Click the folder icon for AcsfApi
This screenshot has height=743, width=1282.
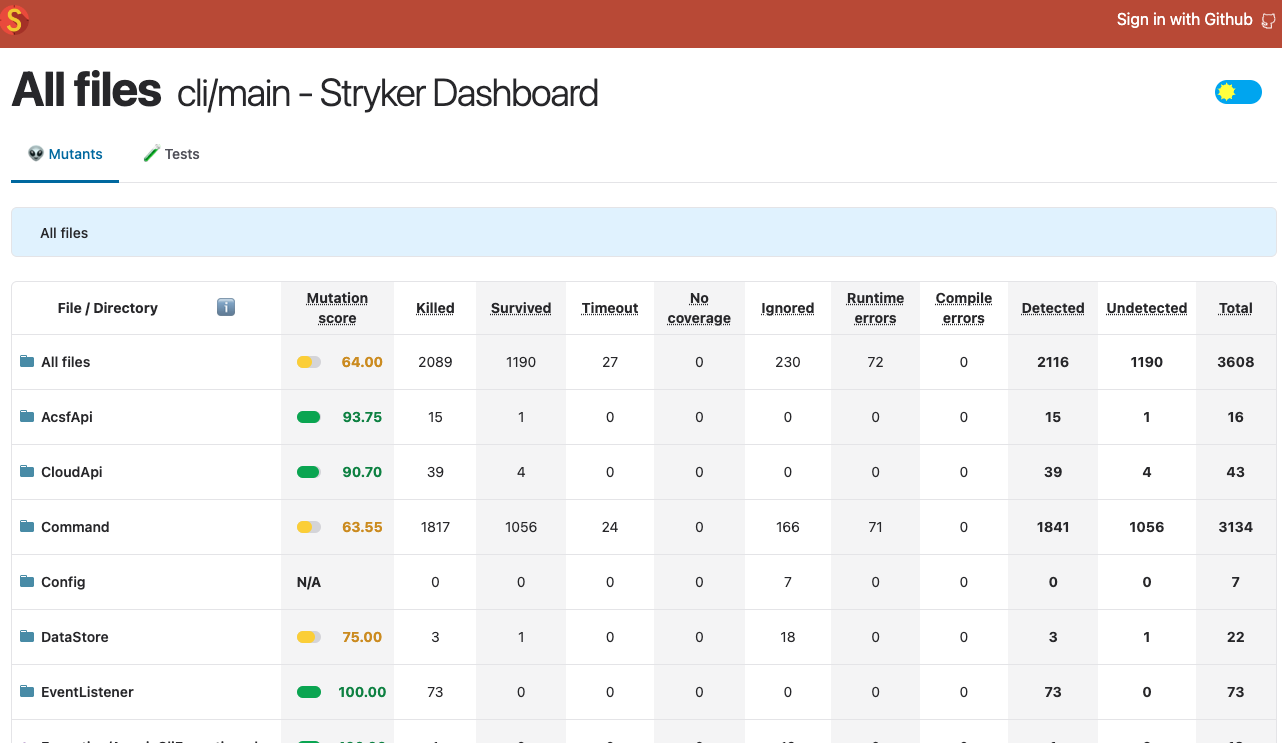[x=27, y=416]
